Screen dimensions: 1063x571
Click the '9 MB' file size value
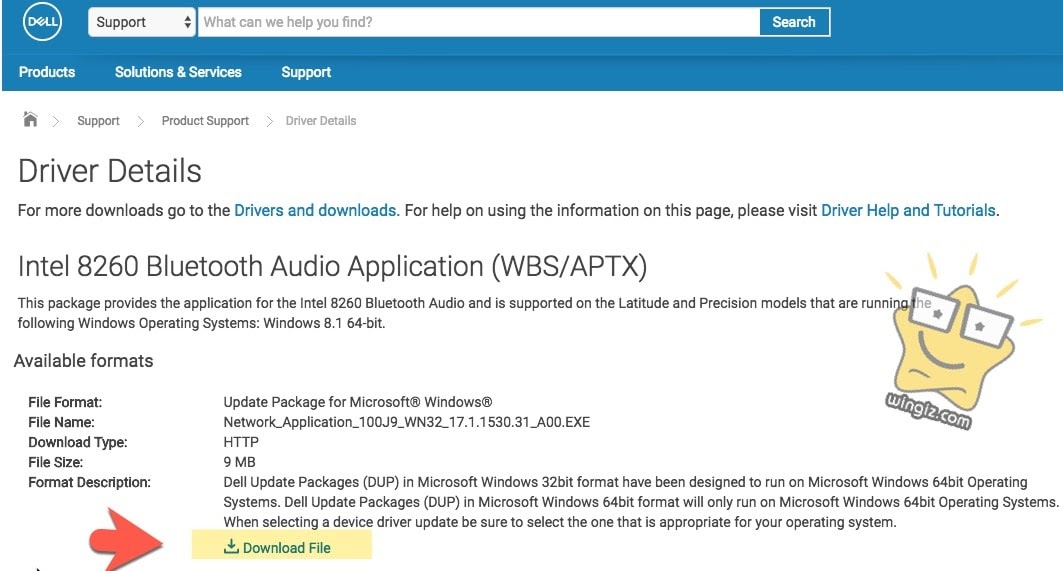pos(239,462)
